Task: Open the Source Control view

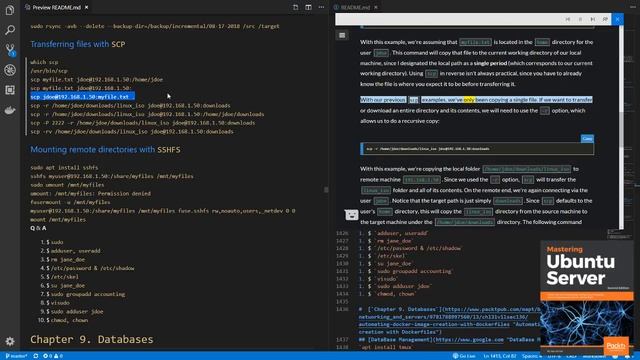Action: click(10, 50)
